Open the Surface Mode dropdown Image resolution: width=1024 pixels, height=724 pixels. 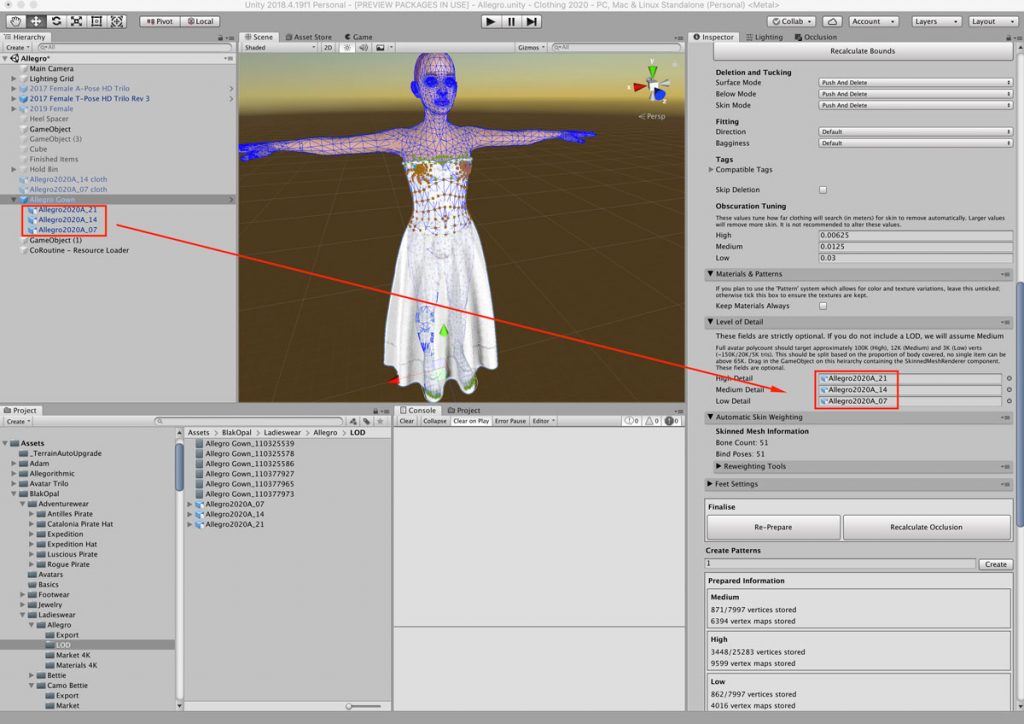click(916, 83)
